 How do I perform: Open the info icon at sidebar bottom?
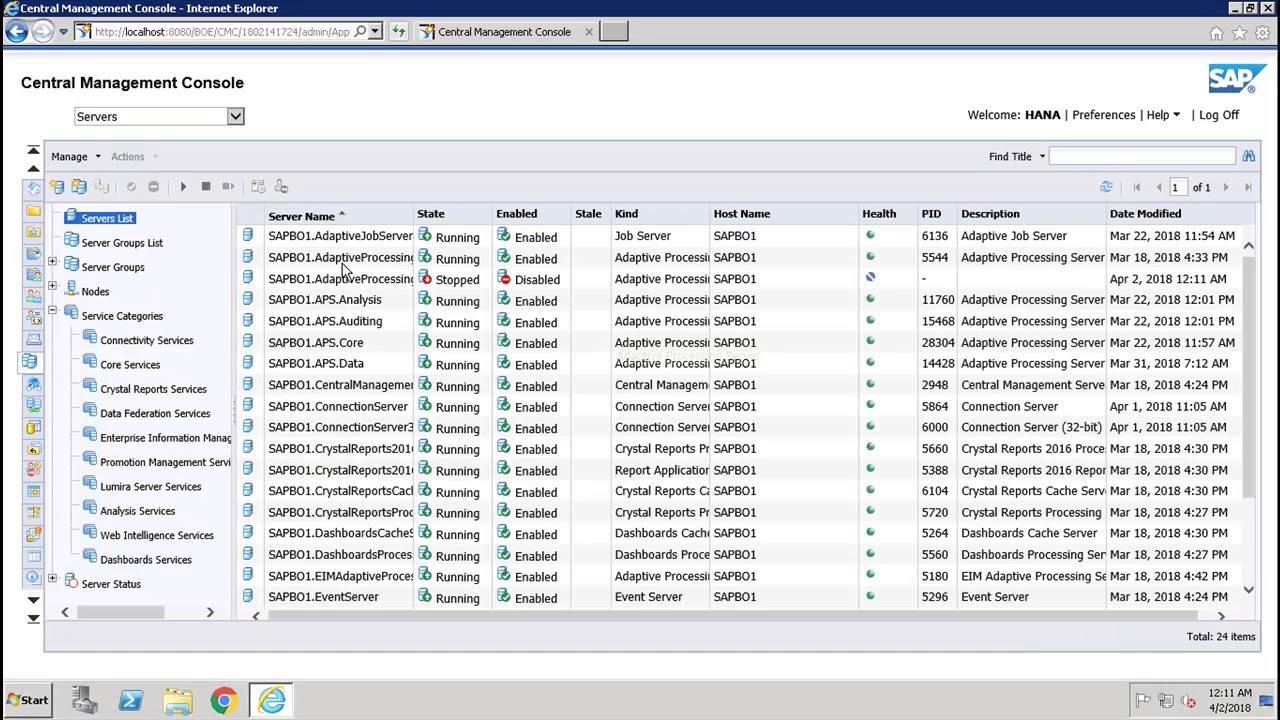(x=33, y=578)
